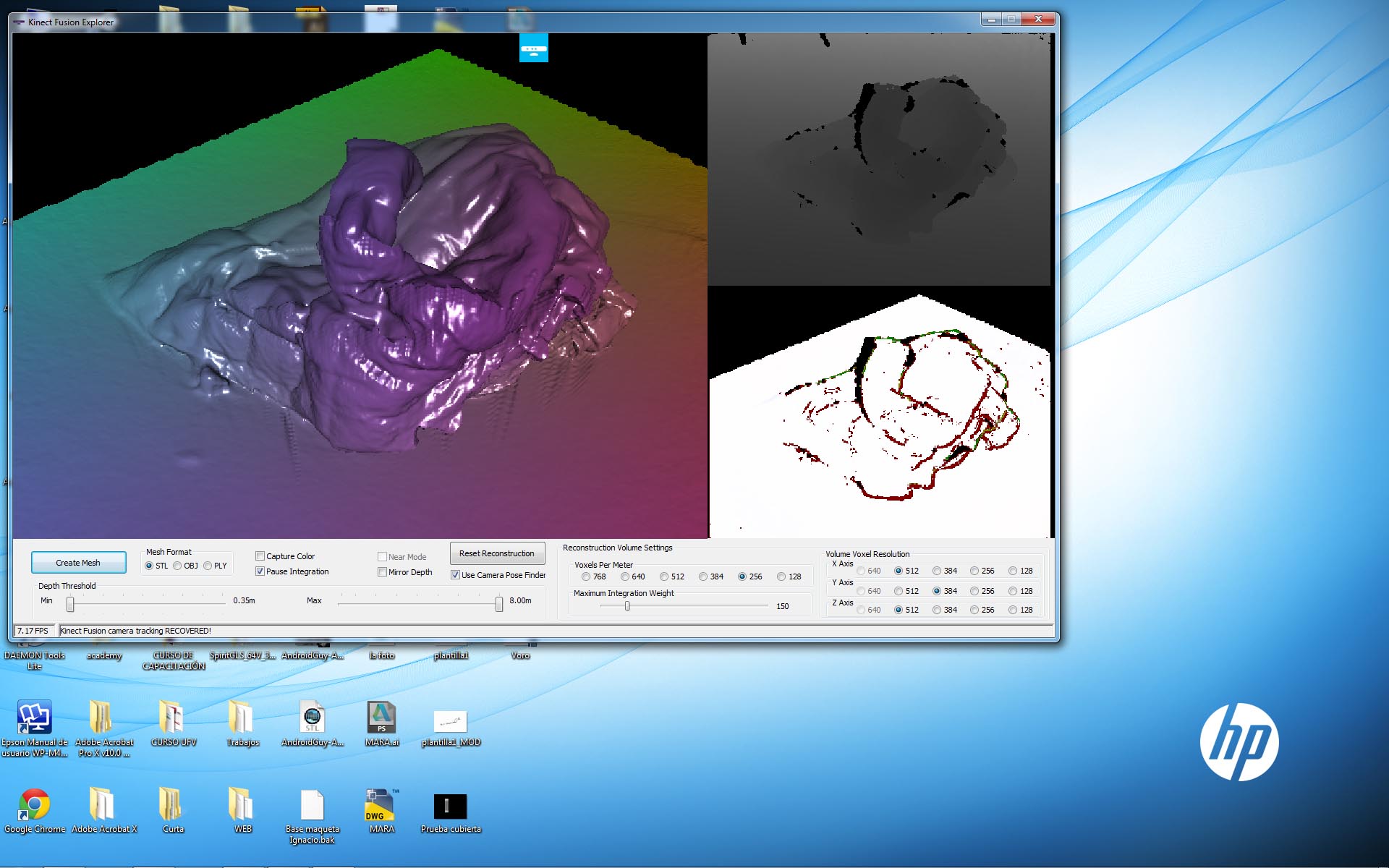Toggle the Mirror Depth checkbox
The width and height of the screenshot is (1389, 868).
coord(382,572)
